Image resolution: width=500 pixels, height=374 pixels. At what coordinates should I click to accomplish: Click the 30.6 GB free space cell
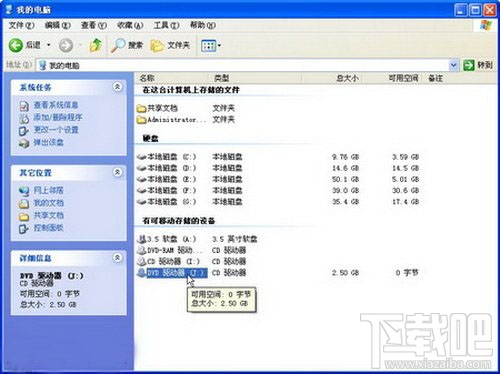coord(405,190)
